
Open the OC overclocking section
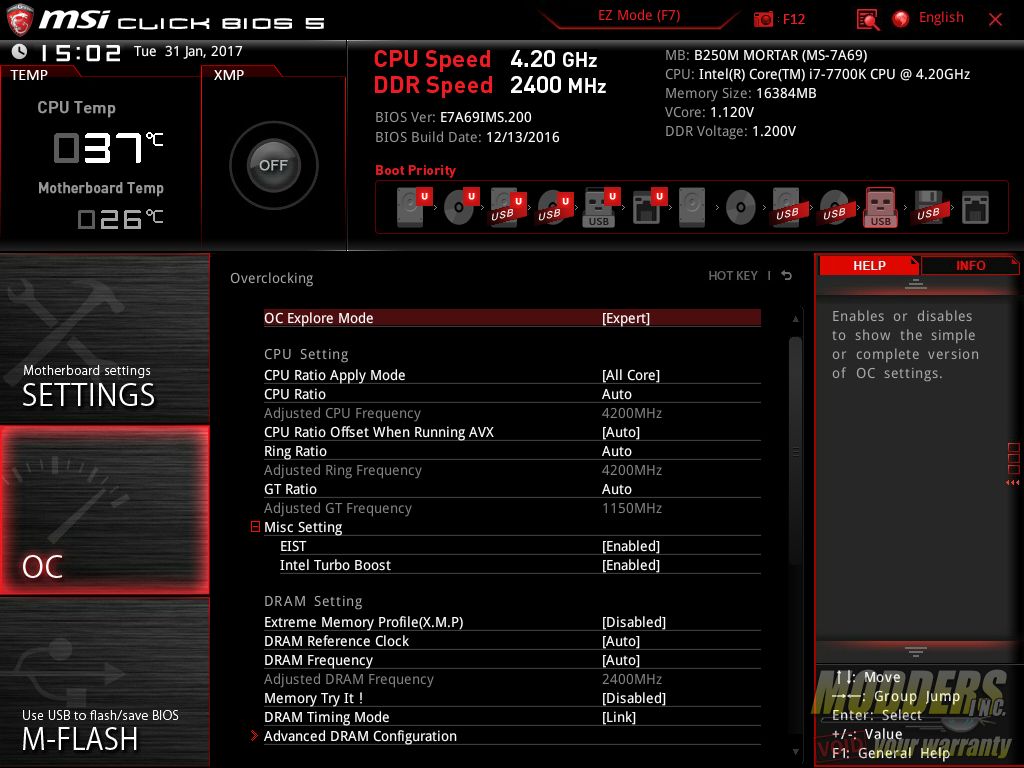point(104,510)
